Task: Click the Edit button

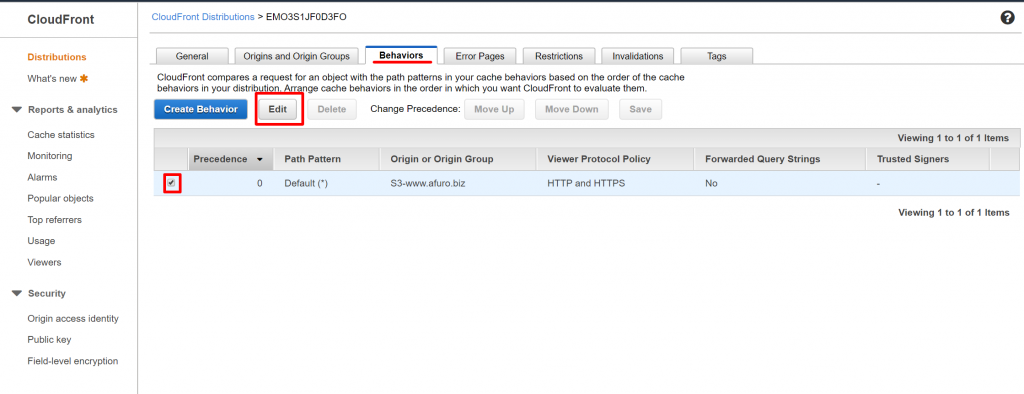Action: coord(278,109)
